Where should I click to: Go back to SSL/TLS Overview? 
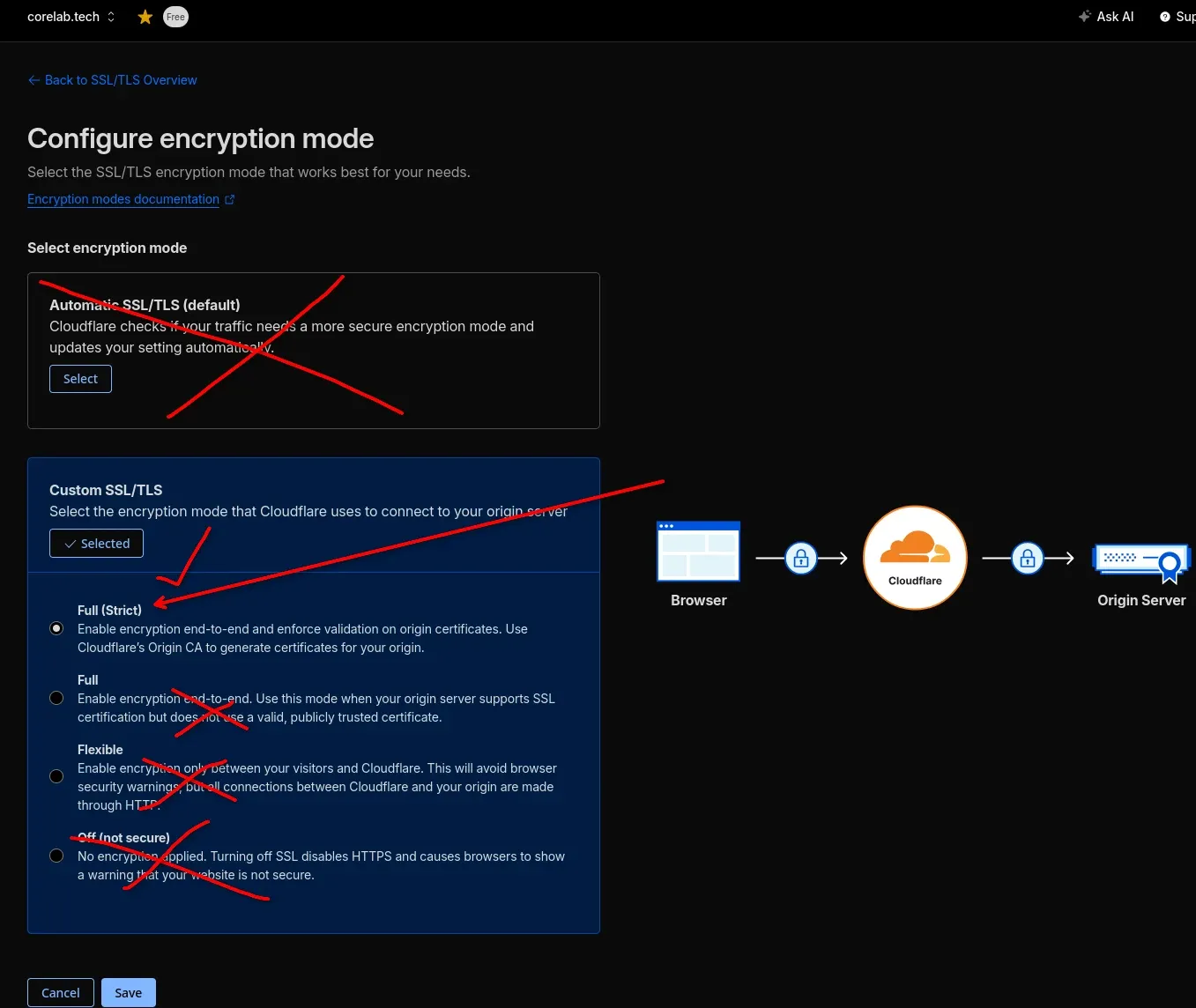point(112,80)
